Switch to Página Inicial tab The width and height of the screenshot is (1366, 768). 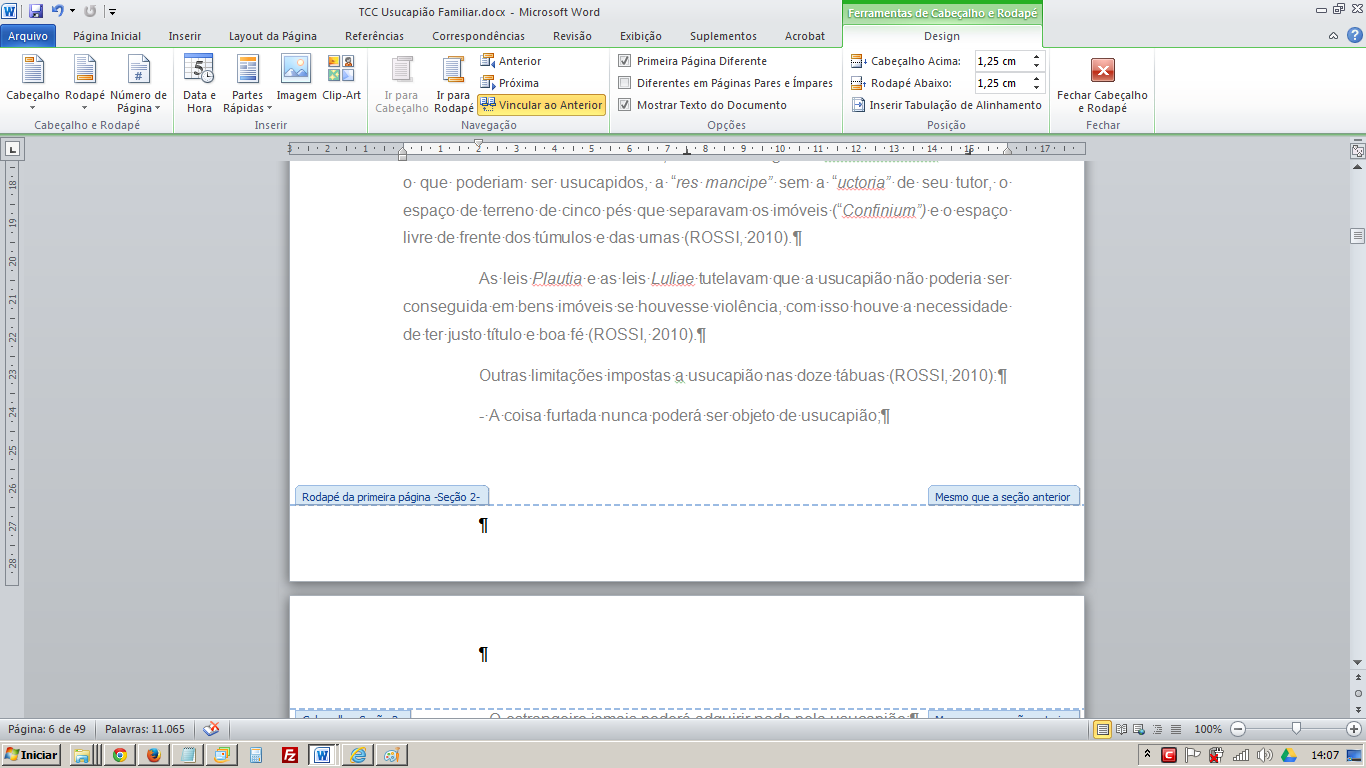[x=107, y=36]
